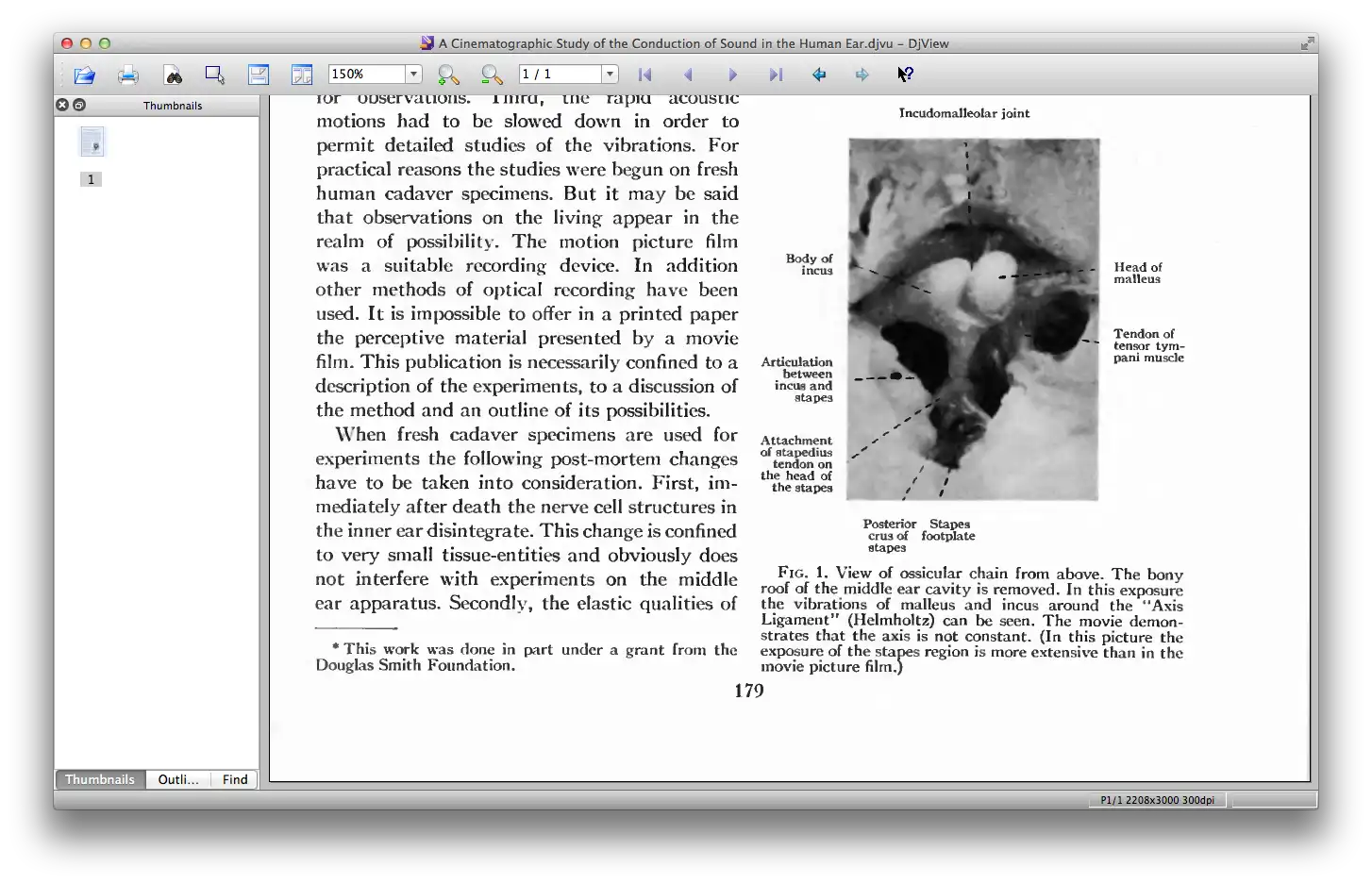Screen dimensions: 1372x884
Task: Click the page number 179
Action: (748, 691)
